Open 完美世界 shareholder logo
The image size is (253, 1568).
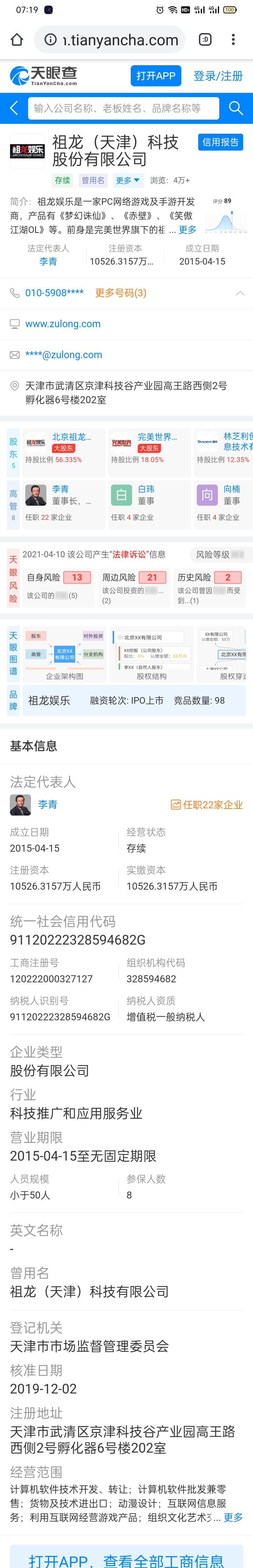122,443
